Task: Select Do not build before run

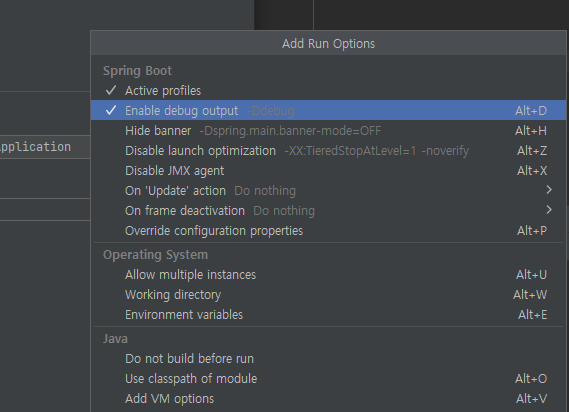Action: coord(328,358)
